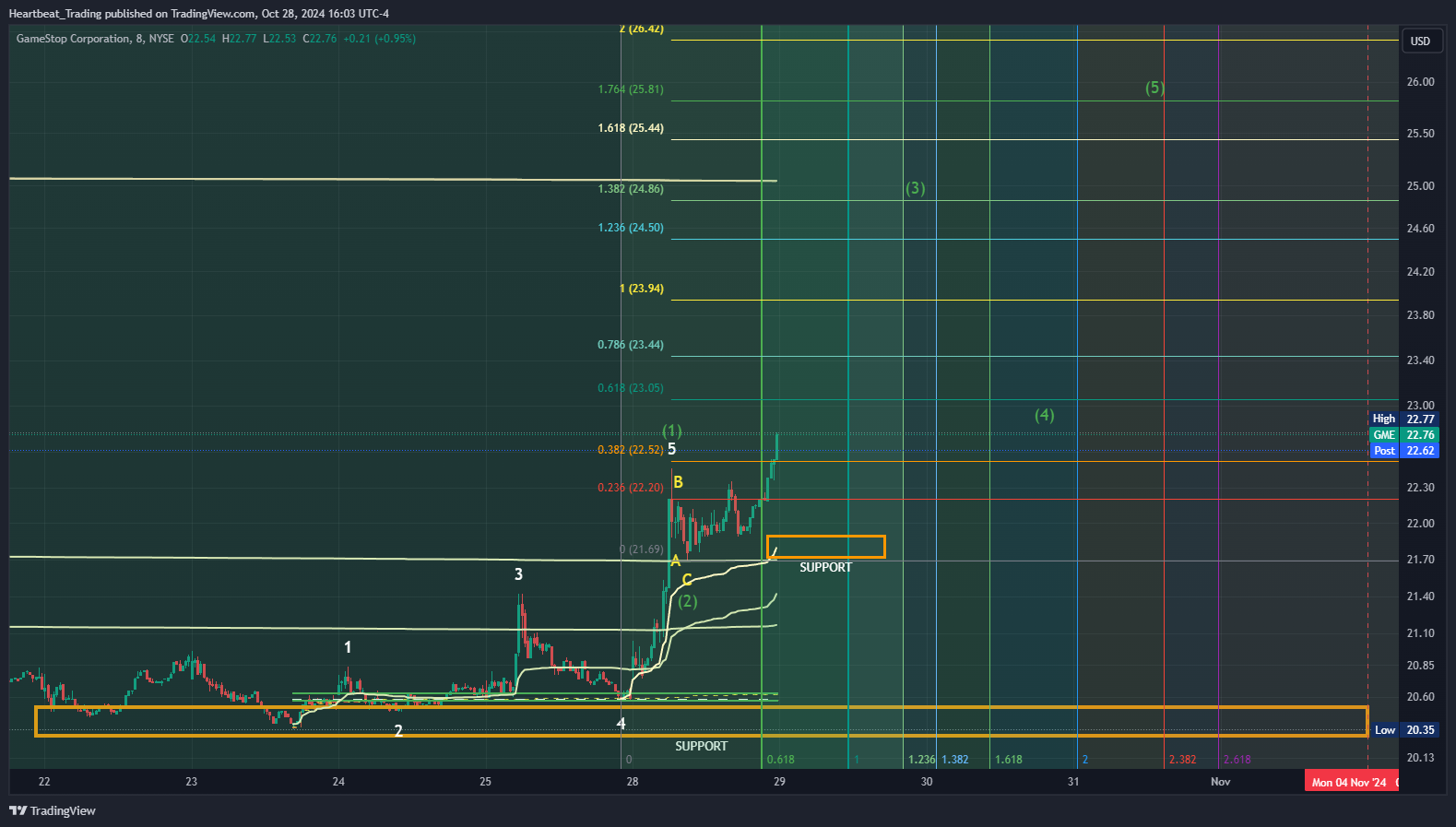Select the 1.618 (25.44) Fibonacci label
The height and width of the screenshot is (827, 1456).
point(631,128)
